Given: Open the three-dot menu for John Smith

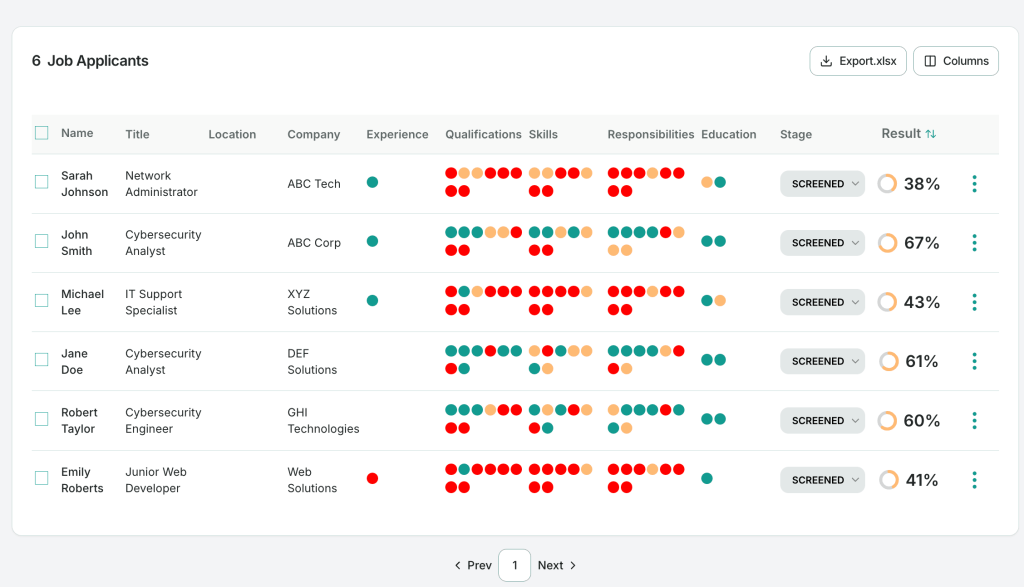Looking at the screenshot, I should click(x=974, y=243).
